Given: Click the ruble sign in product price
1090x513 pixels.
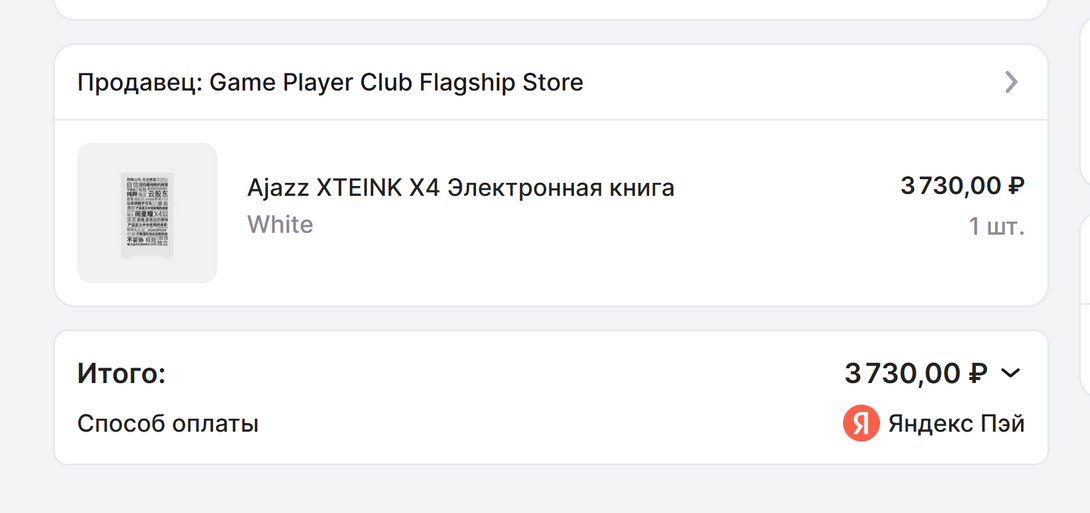Looking at the screenshot, I should click(1016, 185).
